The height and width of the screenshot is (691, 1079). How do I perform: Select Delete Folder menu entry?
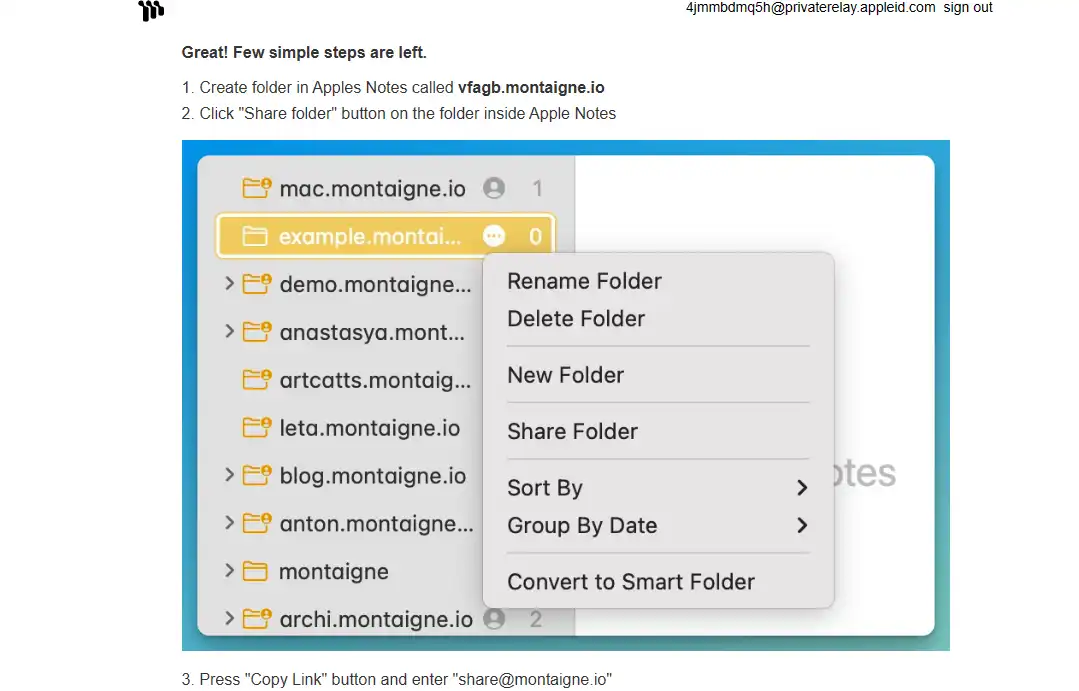coord(576,319)
